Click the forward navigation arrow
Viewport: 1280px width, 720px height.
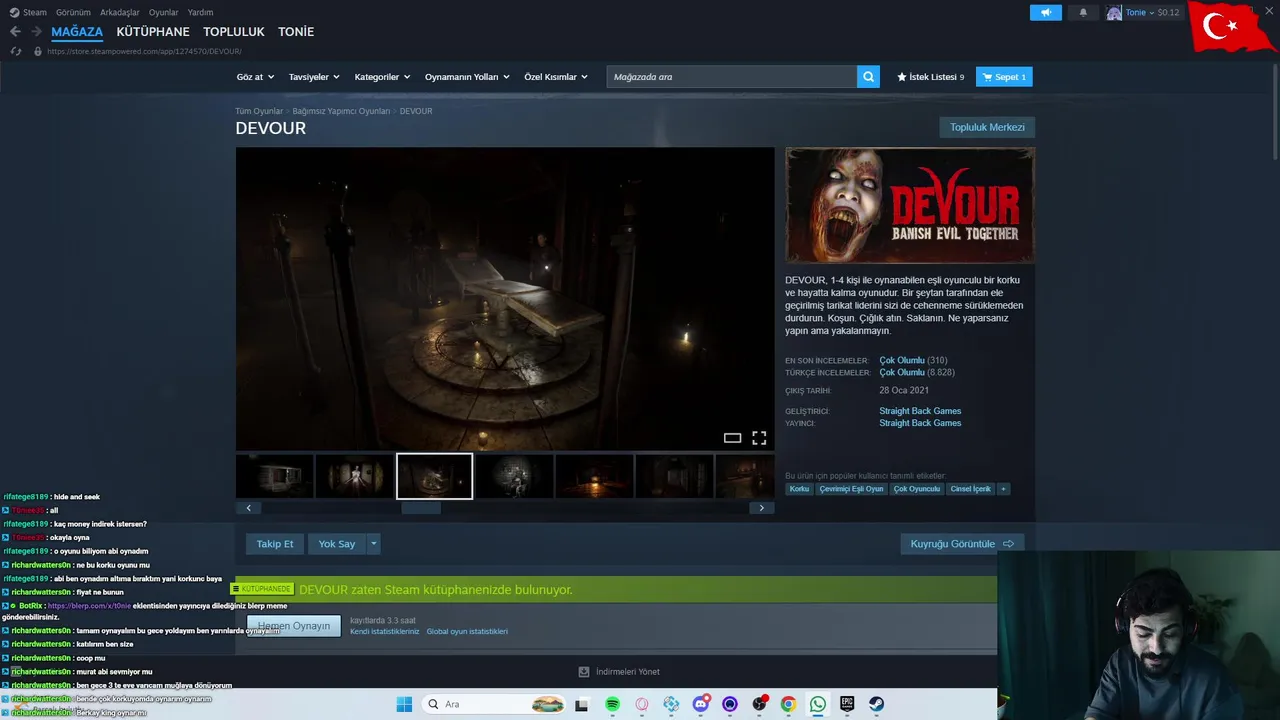[x=36, y=32]
